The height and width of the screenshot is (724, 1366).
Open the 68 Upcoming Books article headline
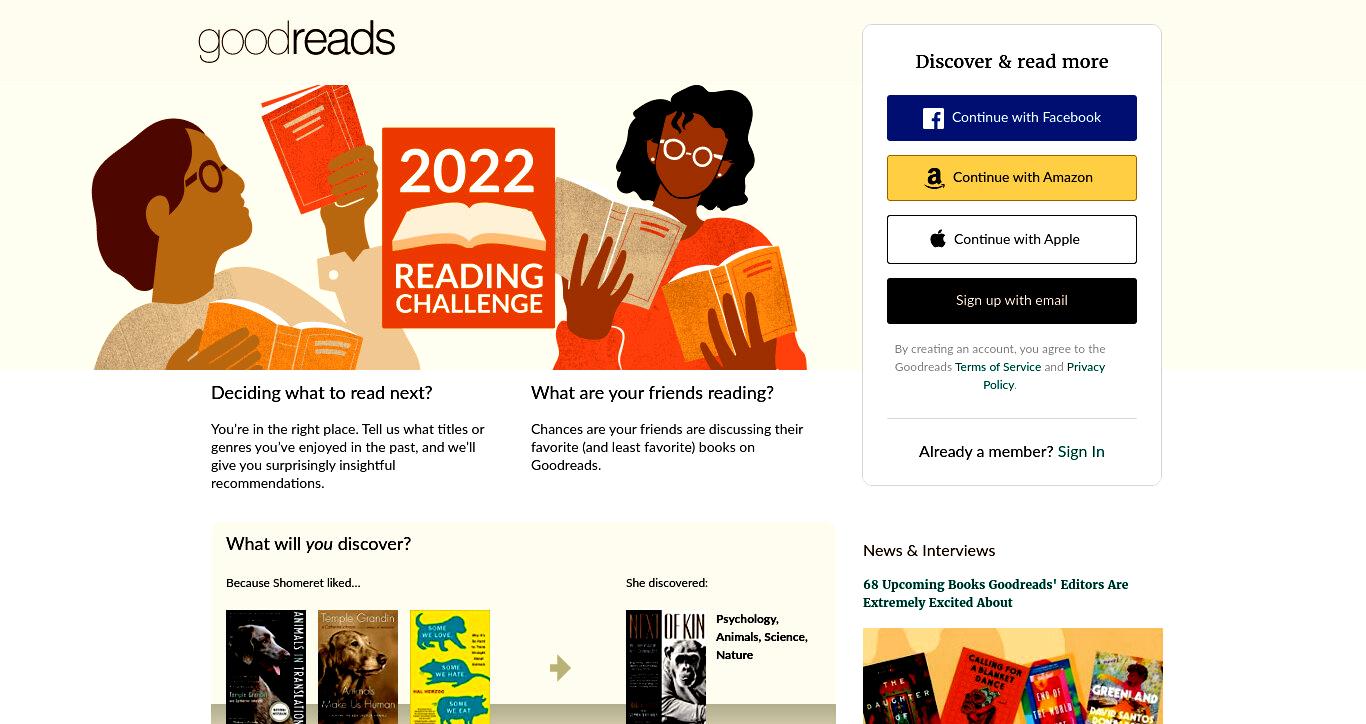996,594
